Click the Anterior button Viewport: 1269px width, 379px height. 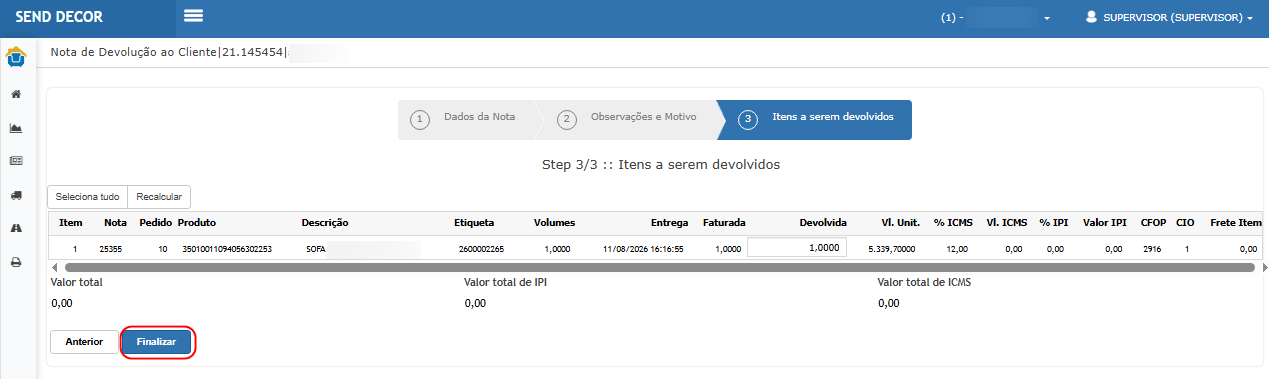[x=84, y=342]
